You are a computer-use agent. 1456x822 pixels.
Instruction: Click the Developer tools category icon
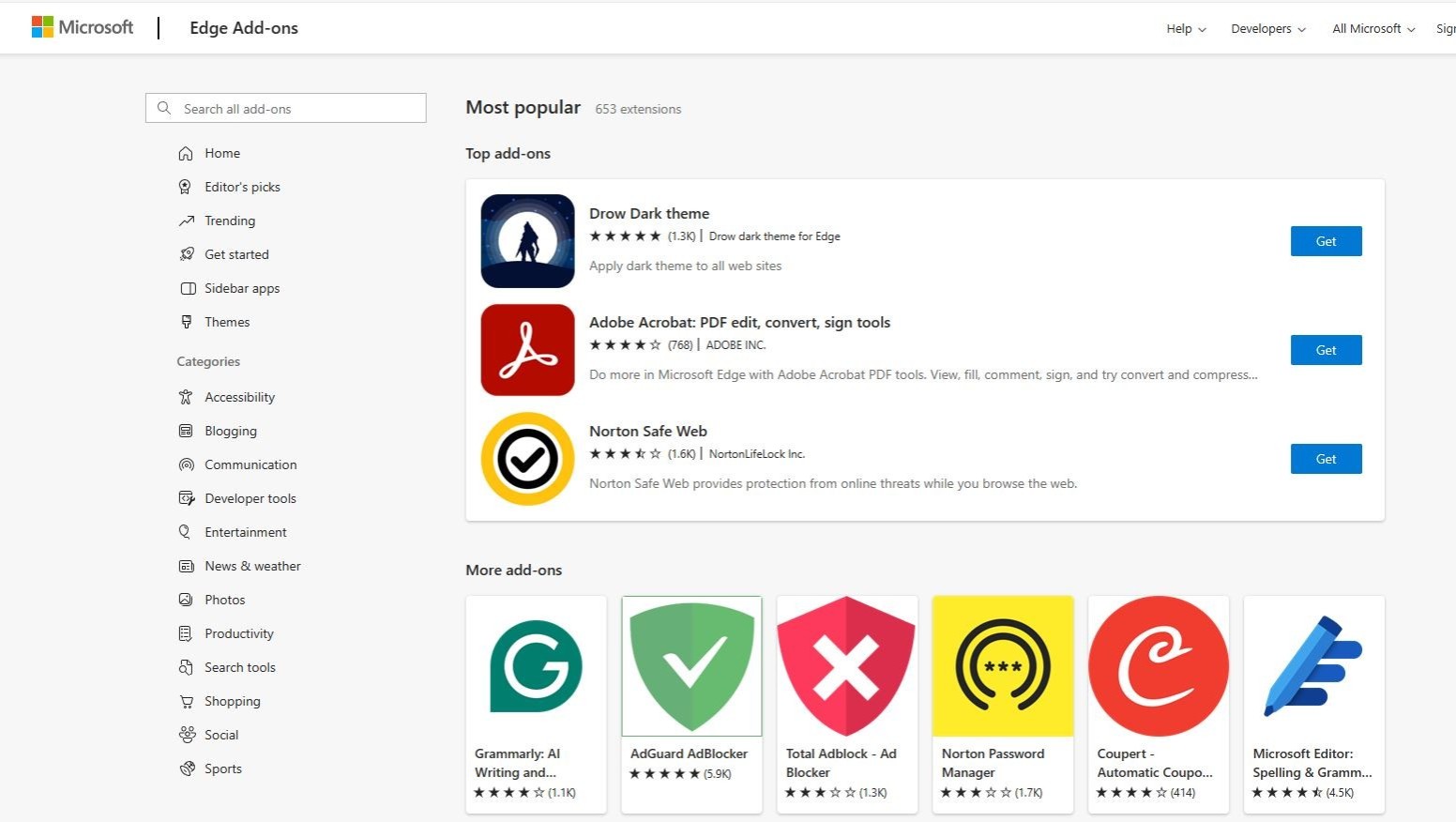point(187,498)
